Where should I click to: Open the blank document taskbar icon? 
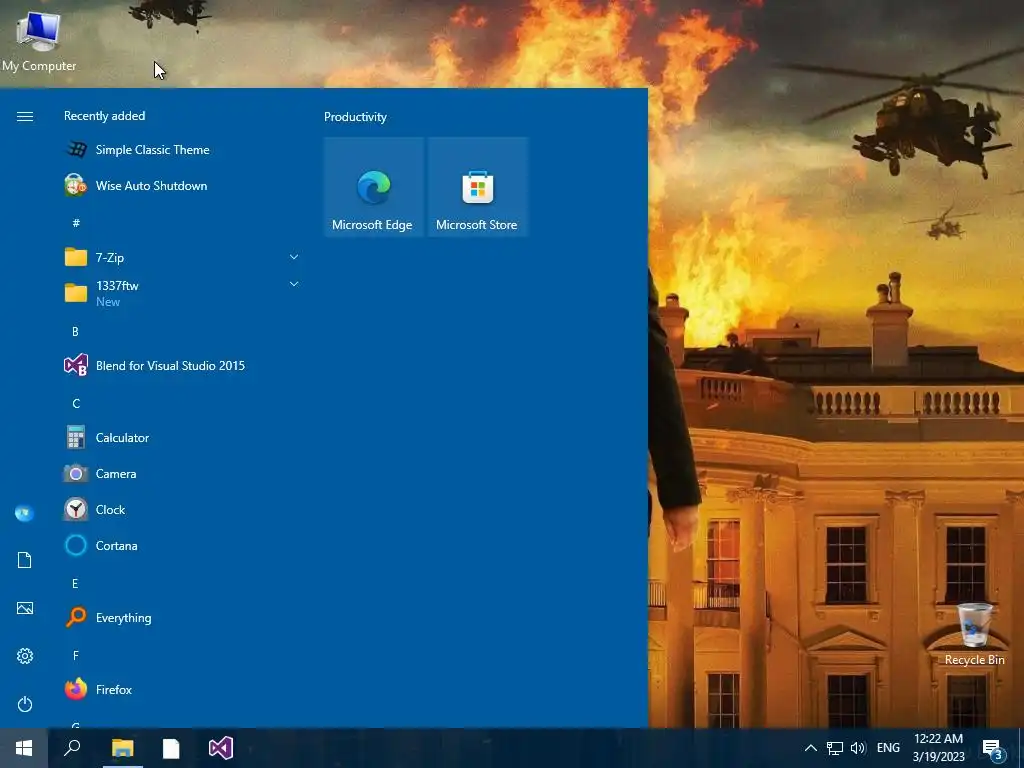171,748
